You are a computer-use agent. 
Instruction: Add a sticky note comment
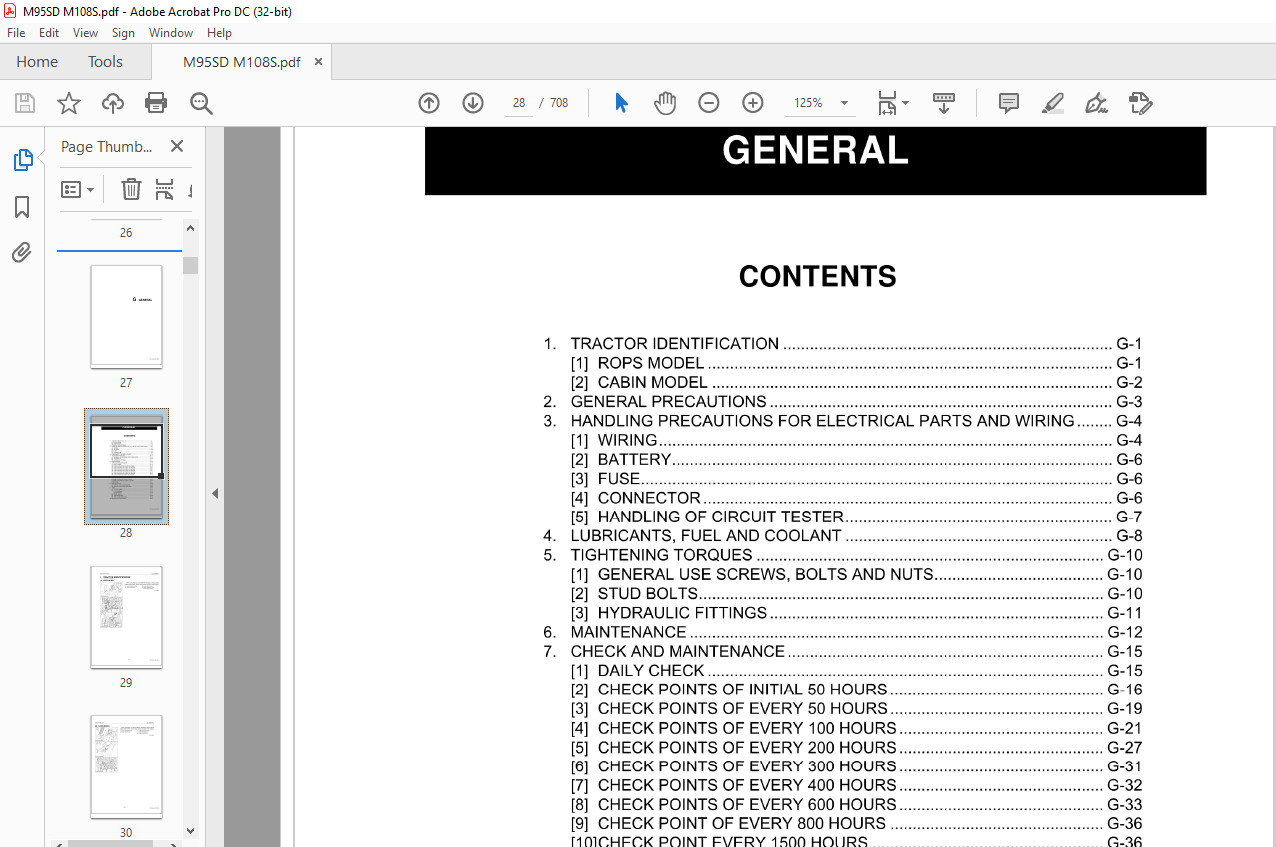(1009, 103)
